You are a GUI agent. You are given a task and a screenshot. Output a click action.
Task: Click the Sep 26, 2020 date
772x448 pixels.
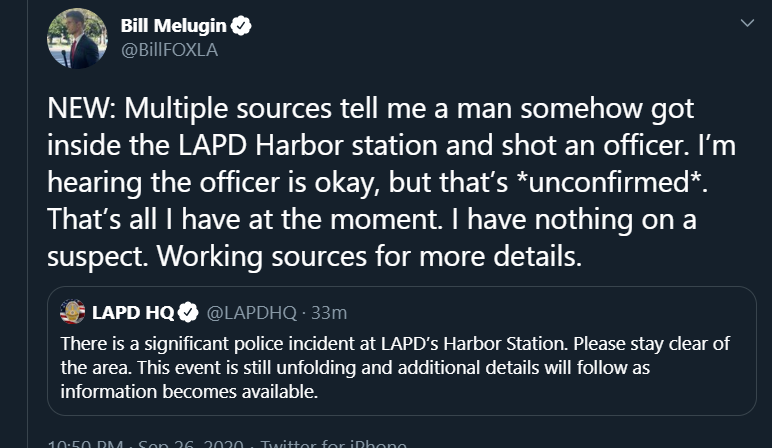click(191, 443)
